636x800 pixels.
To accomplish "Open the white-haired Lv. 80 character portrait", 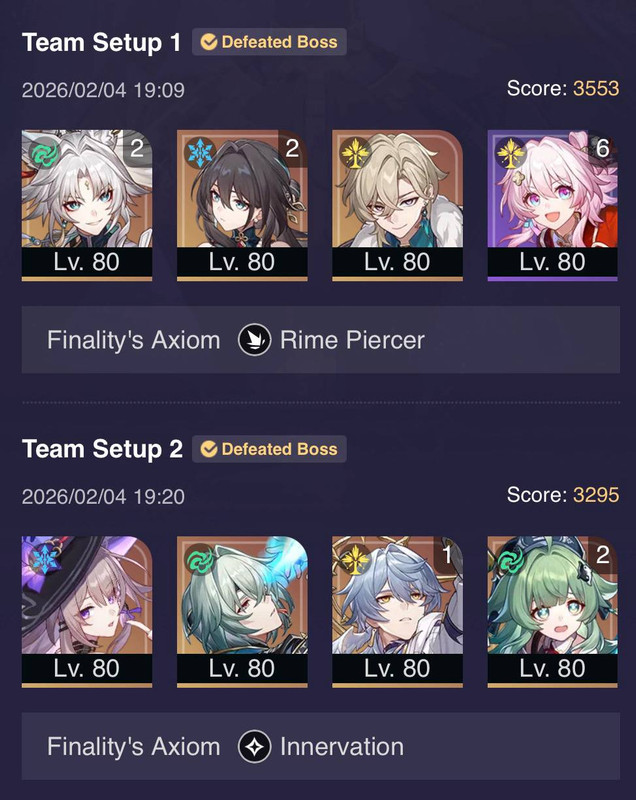I will pos(87,205).
